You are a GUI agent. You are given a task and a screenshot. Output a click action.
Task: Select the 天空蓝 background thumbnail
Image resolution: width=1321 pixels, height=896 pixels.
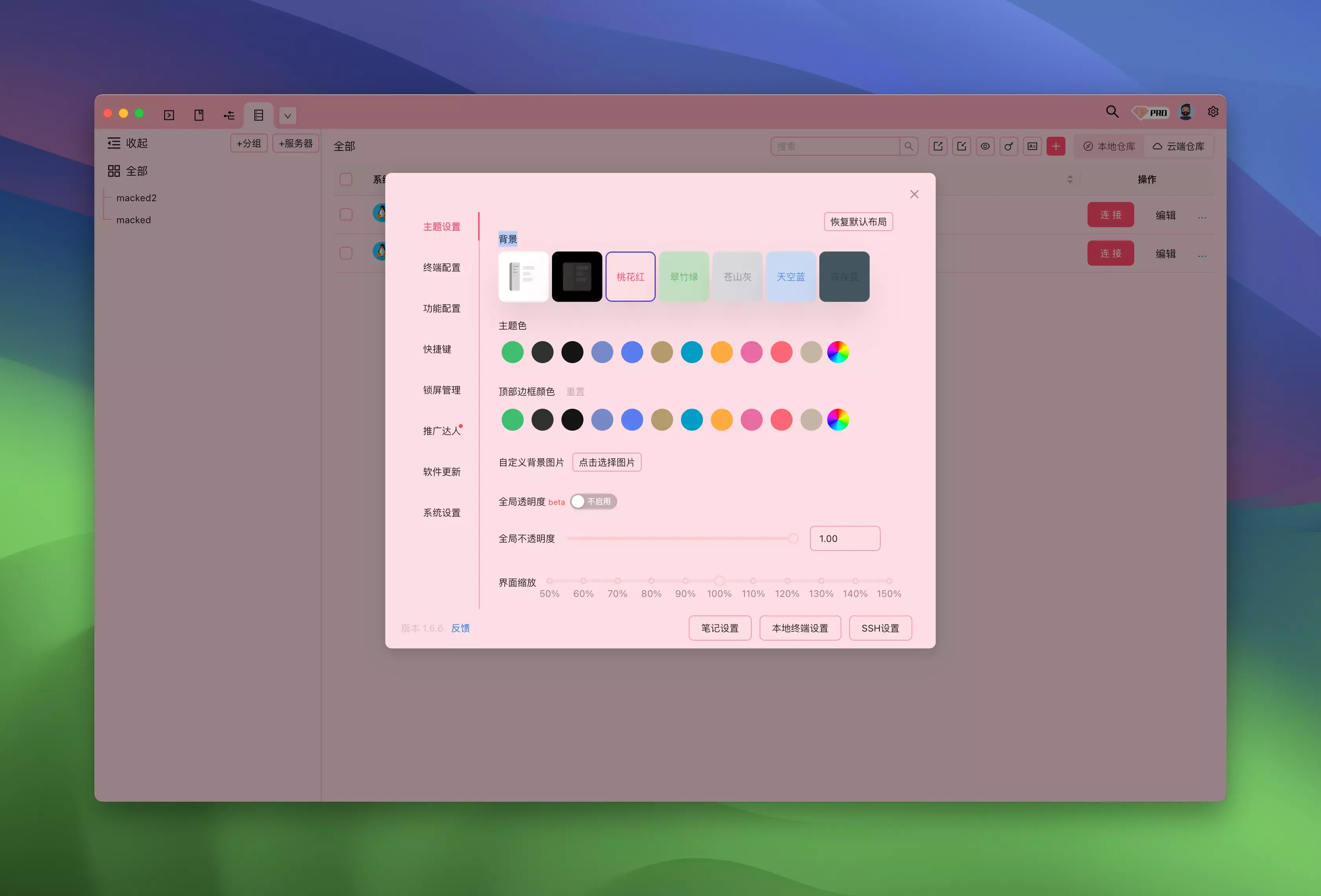[x=791, y=277]
